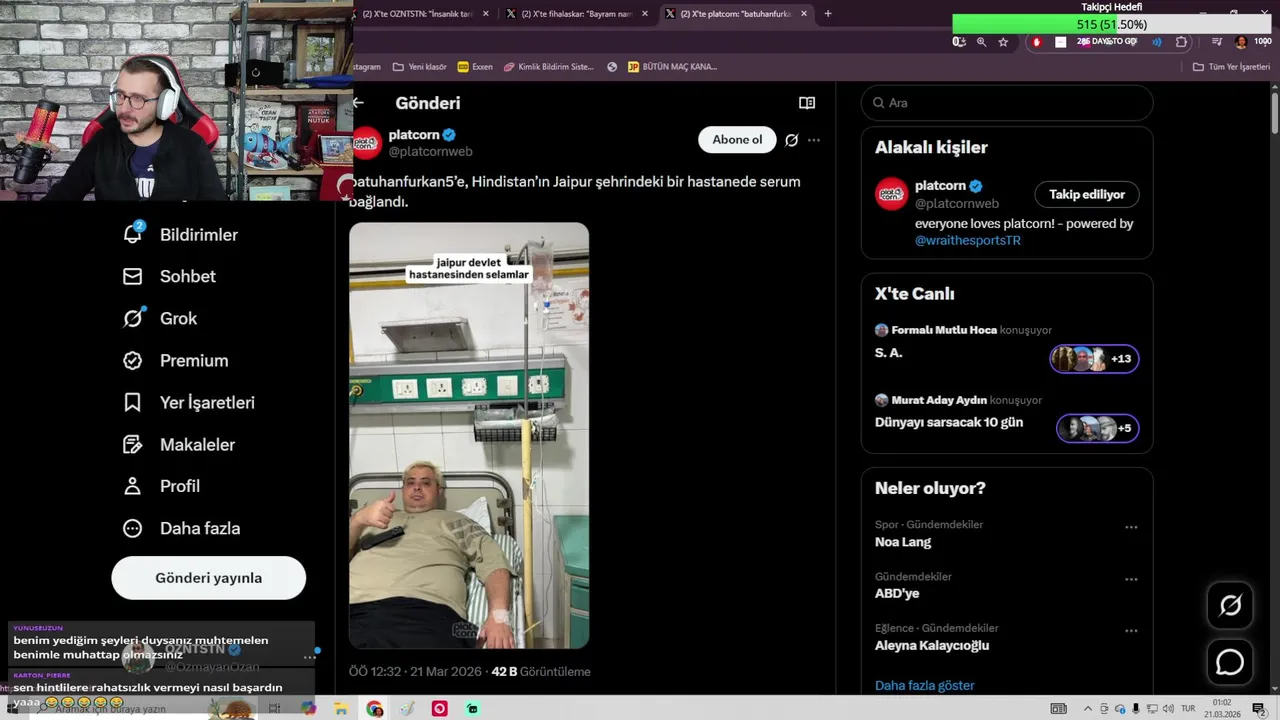Show hidden tray icons chevron
Screen dimensions: 1280x720
click(1088, 709)
